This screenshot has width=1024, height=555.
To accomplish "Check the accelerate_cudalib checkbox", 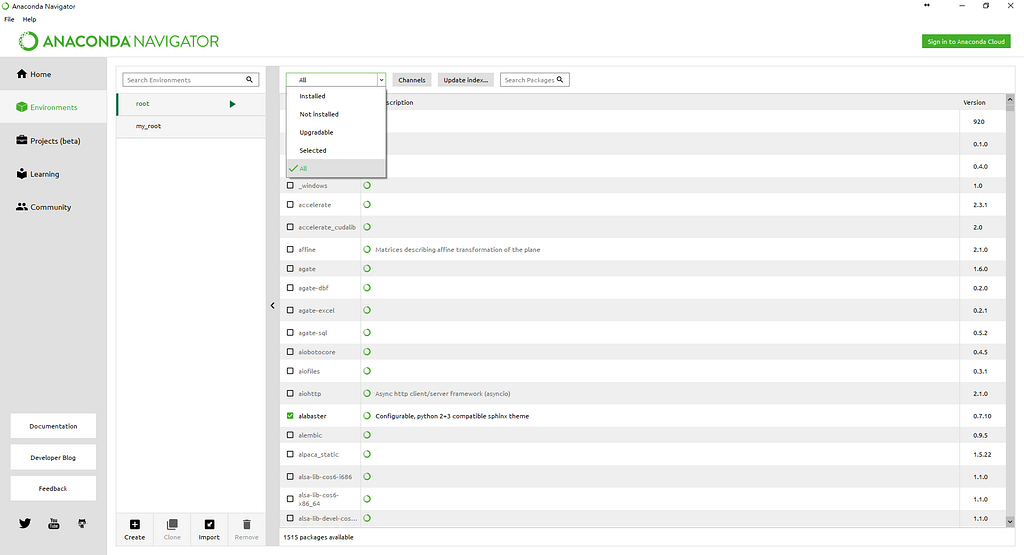I will (290, 227).
